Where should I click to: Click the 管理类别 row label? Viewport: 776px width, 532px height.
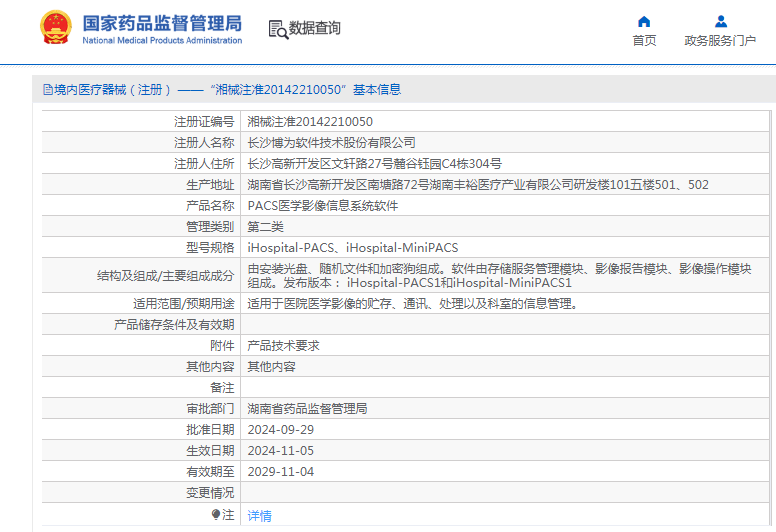tap(210, 227)
